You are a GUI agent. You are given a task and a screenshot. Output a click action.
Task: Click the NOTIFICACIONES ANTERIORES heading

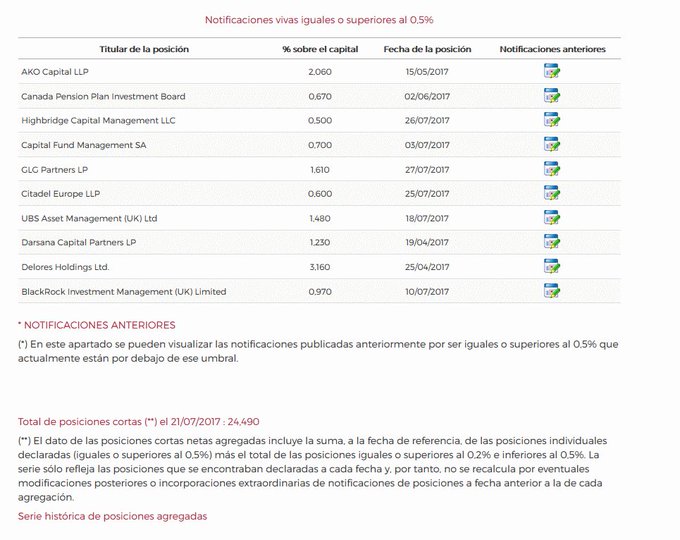tap(99, 325)
